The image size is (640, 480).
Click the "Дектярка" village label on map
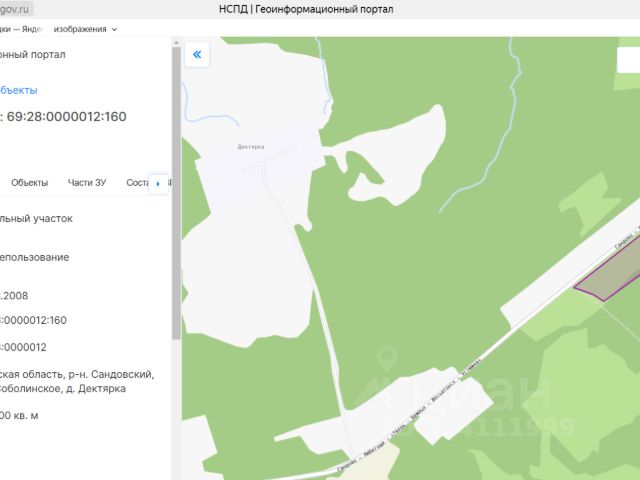click(251, 147)
